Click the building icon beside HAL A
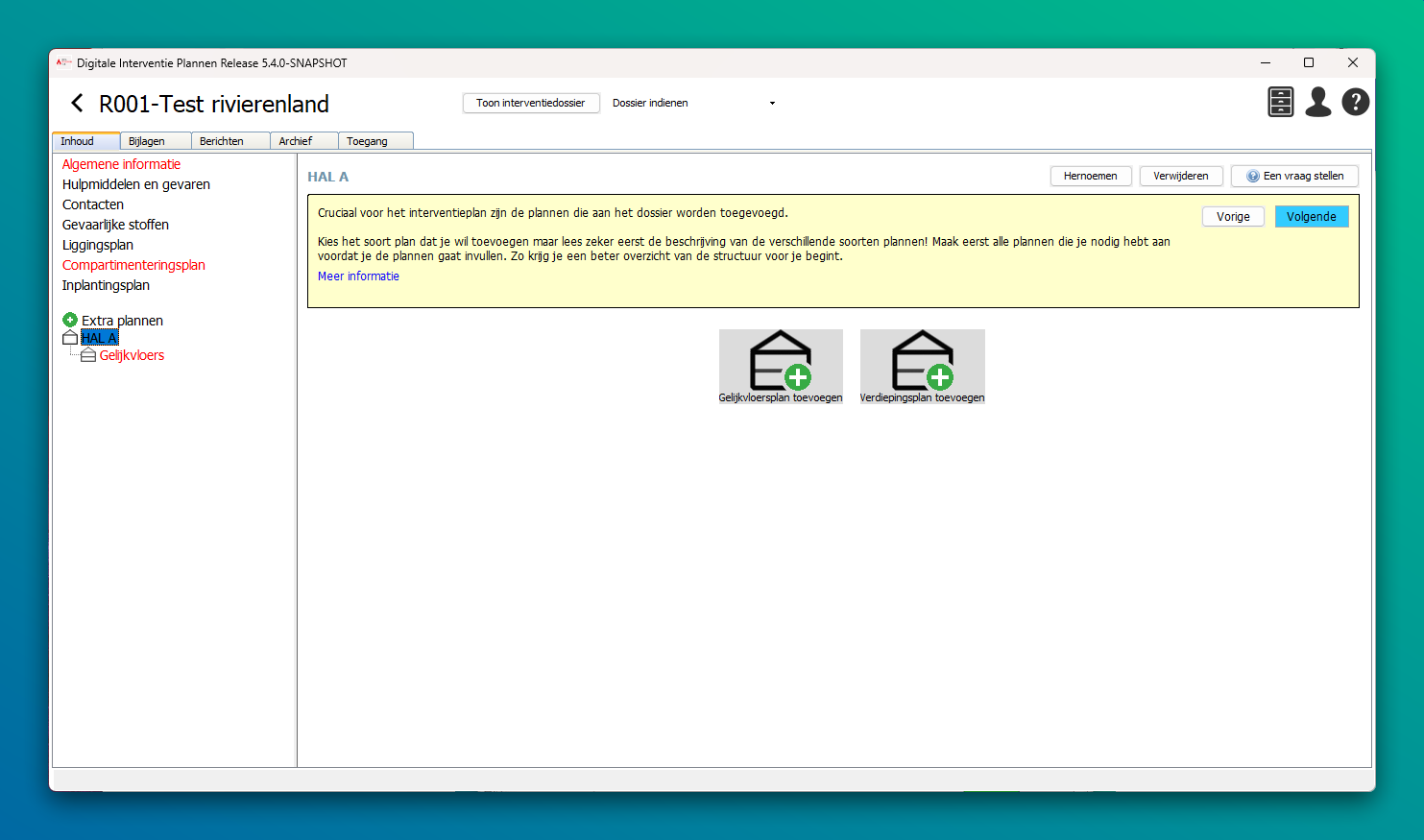This screenshot has height=840, width=1424. tap(70, 338)
